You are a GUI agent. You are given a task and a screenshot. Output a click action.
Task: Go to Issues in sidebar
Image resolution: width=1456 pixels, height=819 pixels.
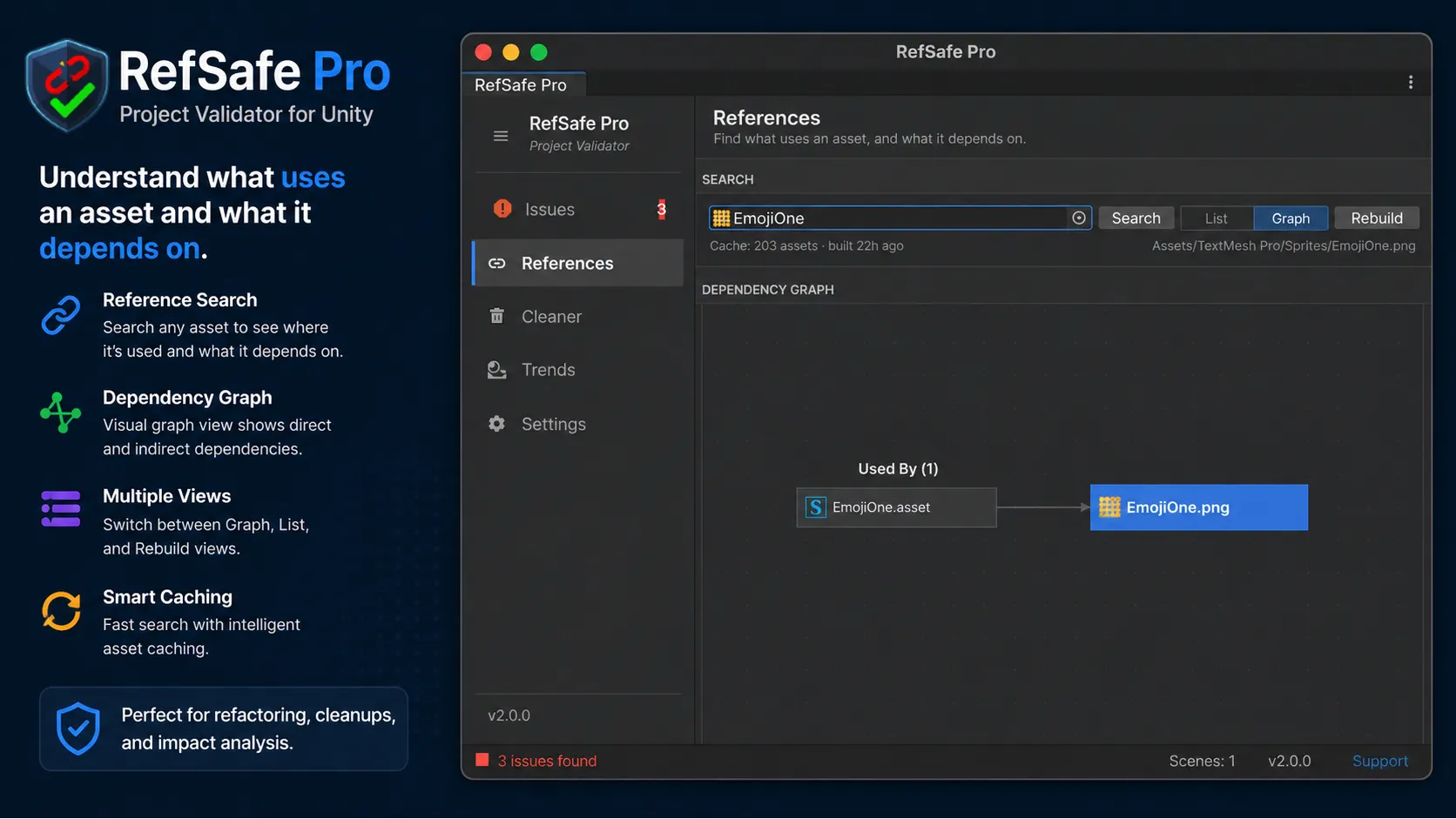click(578, 209)
